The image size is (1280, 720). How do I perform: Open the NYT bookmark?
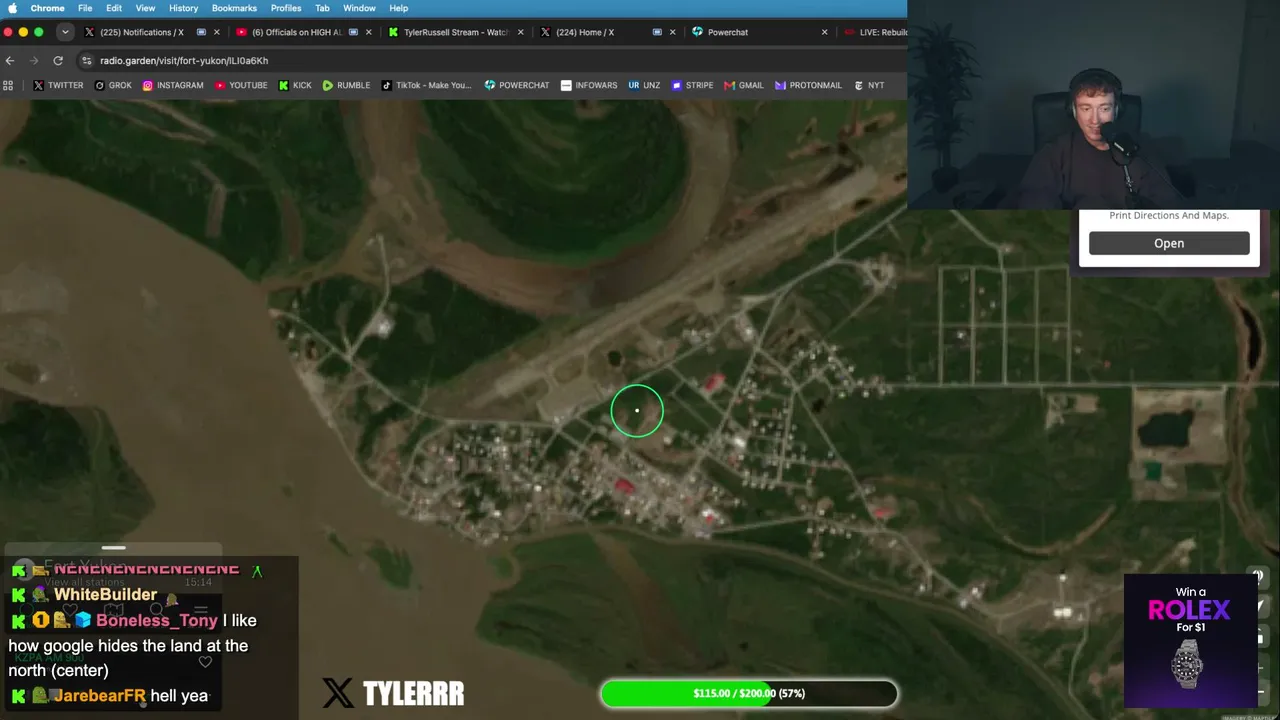coord(869,85)
